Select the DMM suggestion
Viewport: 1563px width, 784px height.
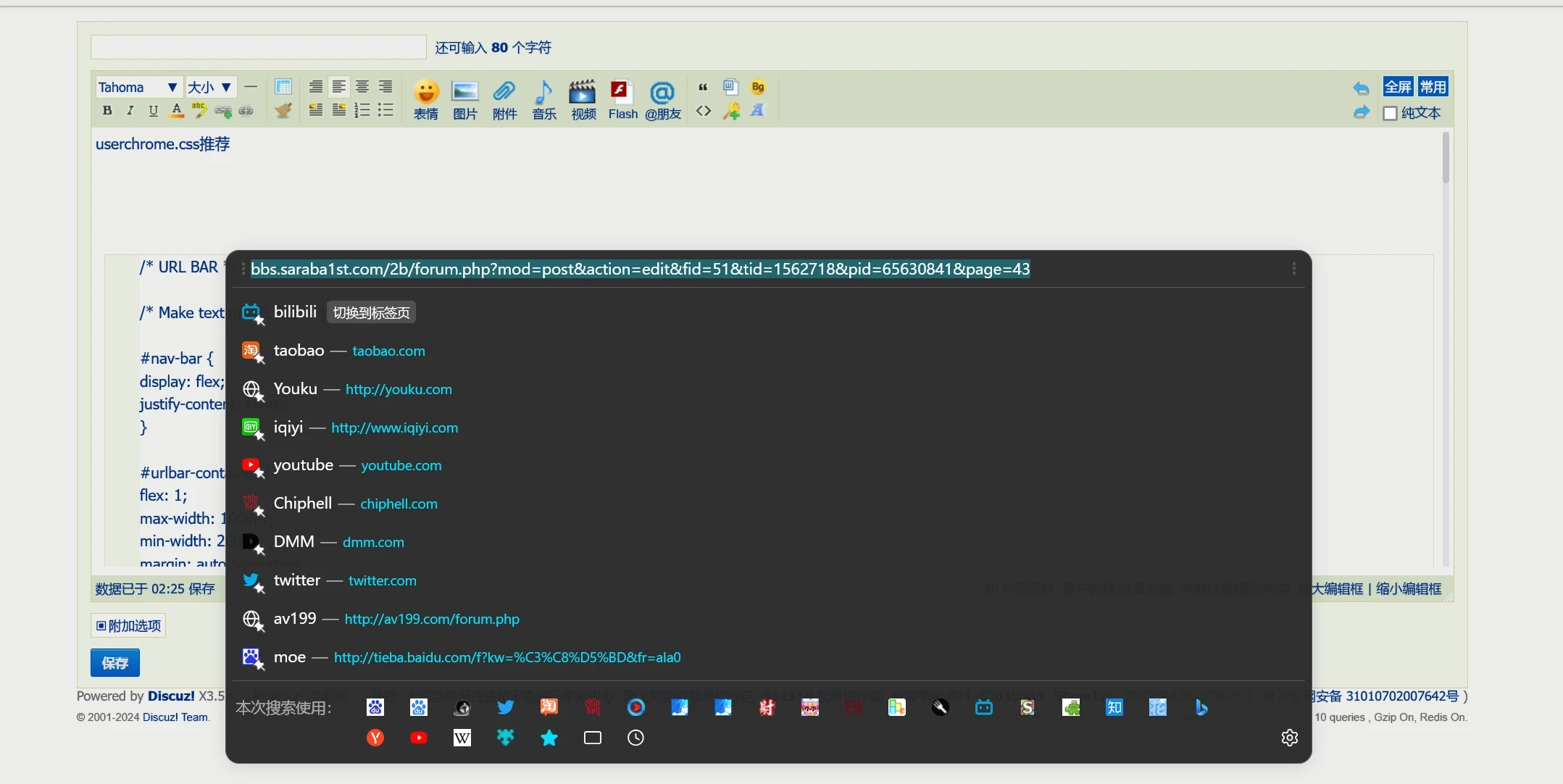pos(768,542)
